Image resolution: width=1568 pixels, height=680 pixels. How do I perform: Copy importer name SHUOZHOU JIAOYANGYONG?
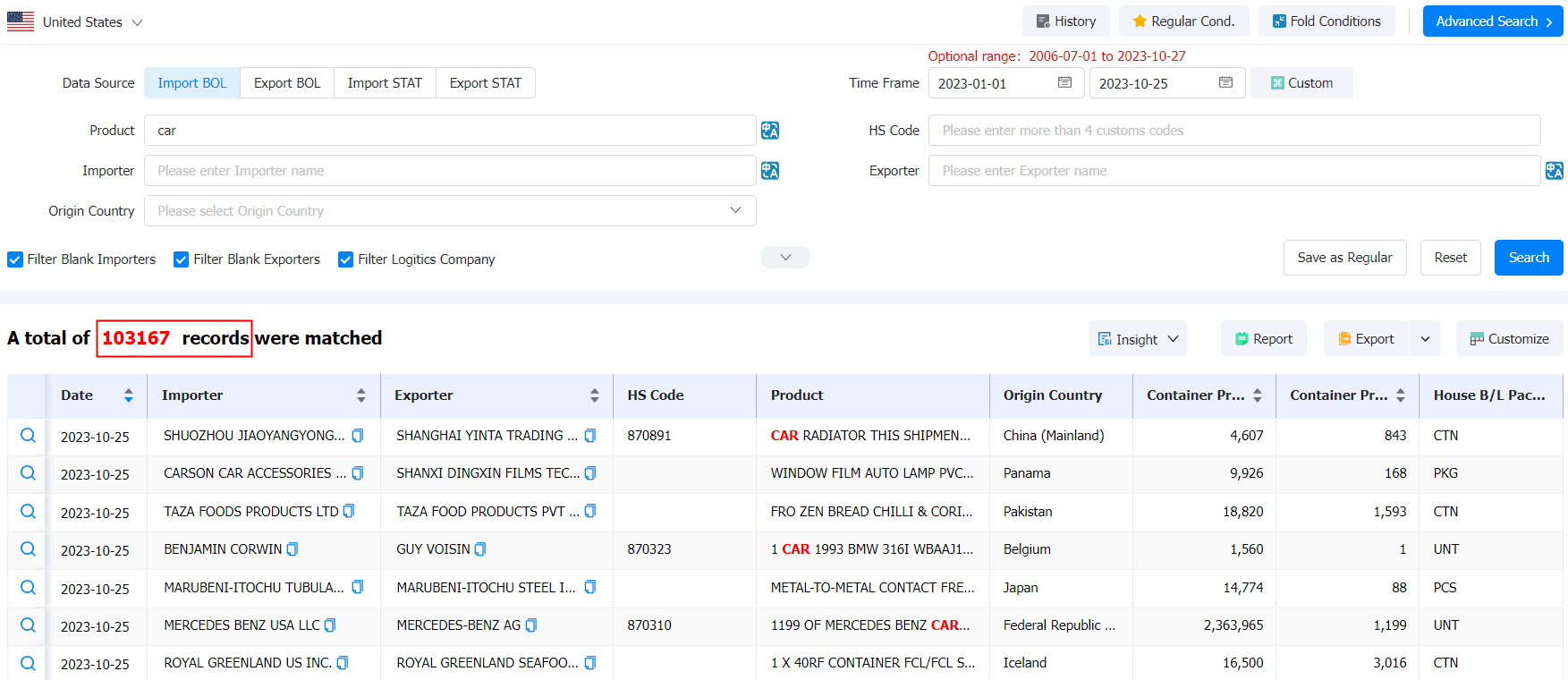(x=358, y=436)
